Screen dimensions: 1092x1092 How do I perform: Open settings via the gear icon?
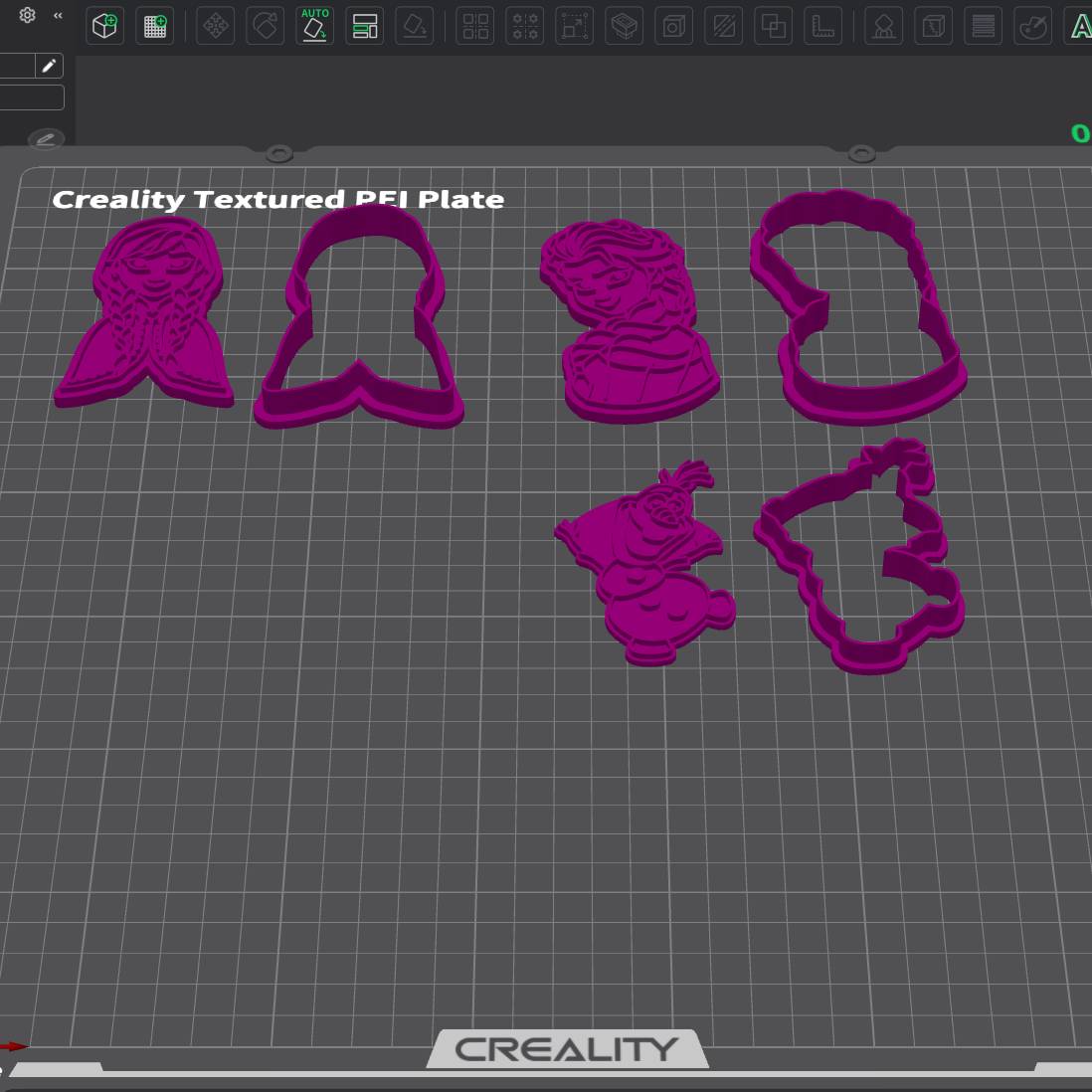coord(28,15)
